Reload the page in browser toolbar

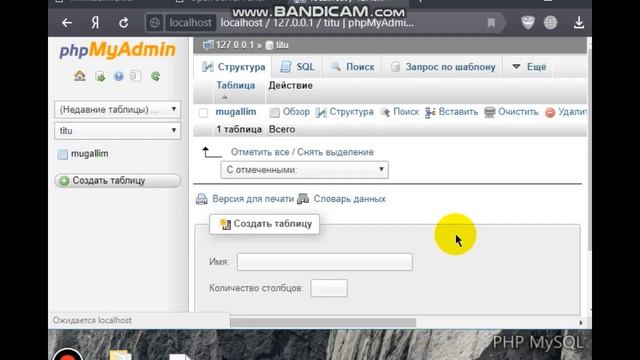pyautogui.click(x=124, y=23)
